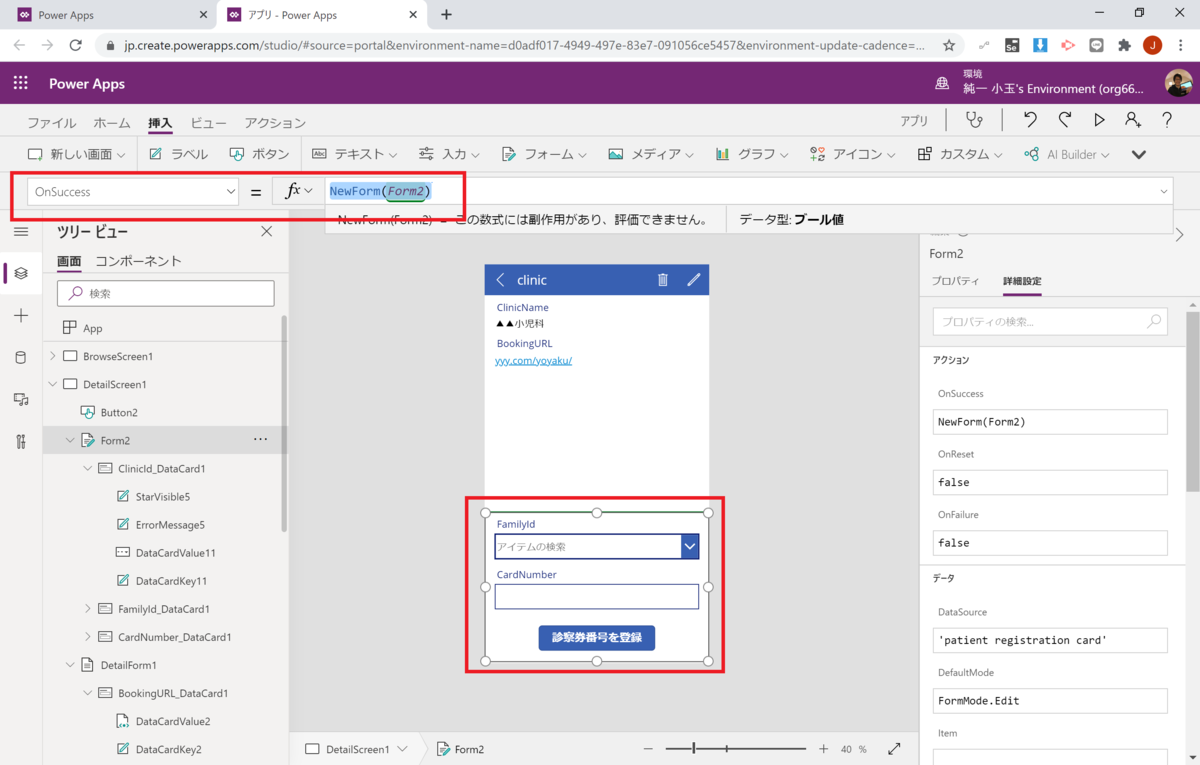Click the CardNumber text input

(x=597, y=596)
